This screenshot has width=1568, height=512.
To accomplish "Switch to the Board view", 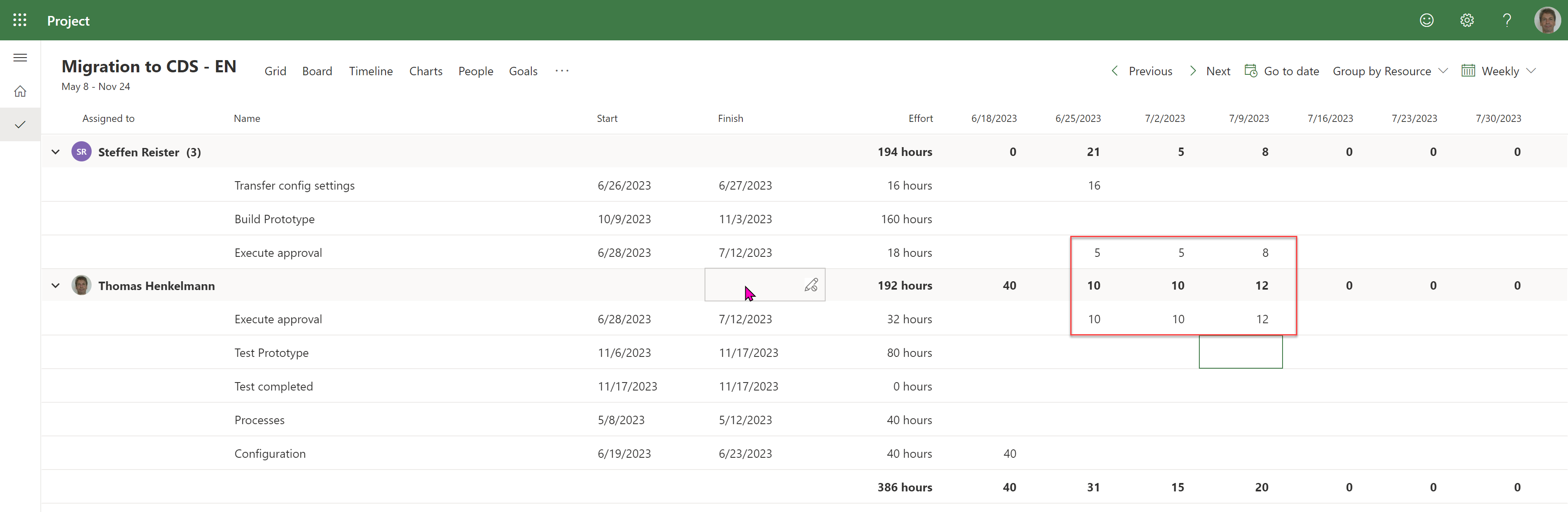I will (x=317, y=71).
